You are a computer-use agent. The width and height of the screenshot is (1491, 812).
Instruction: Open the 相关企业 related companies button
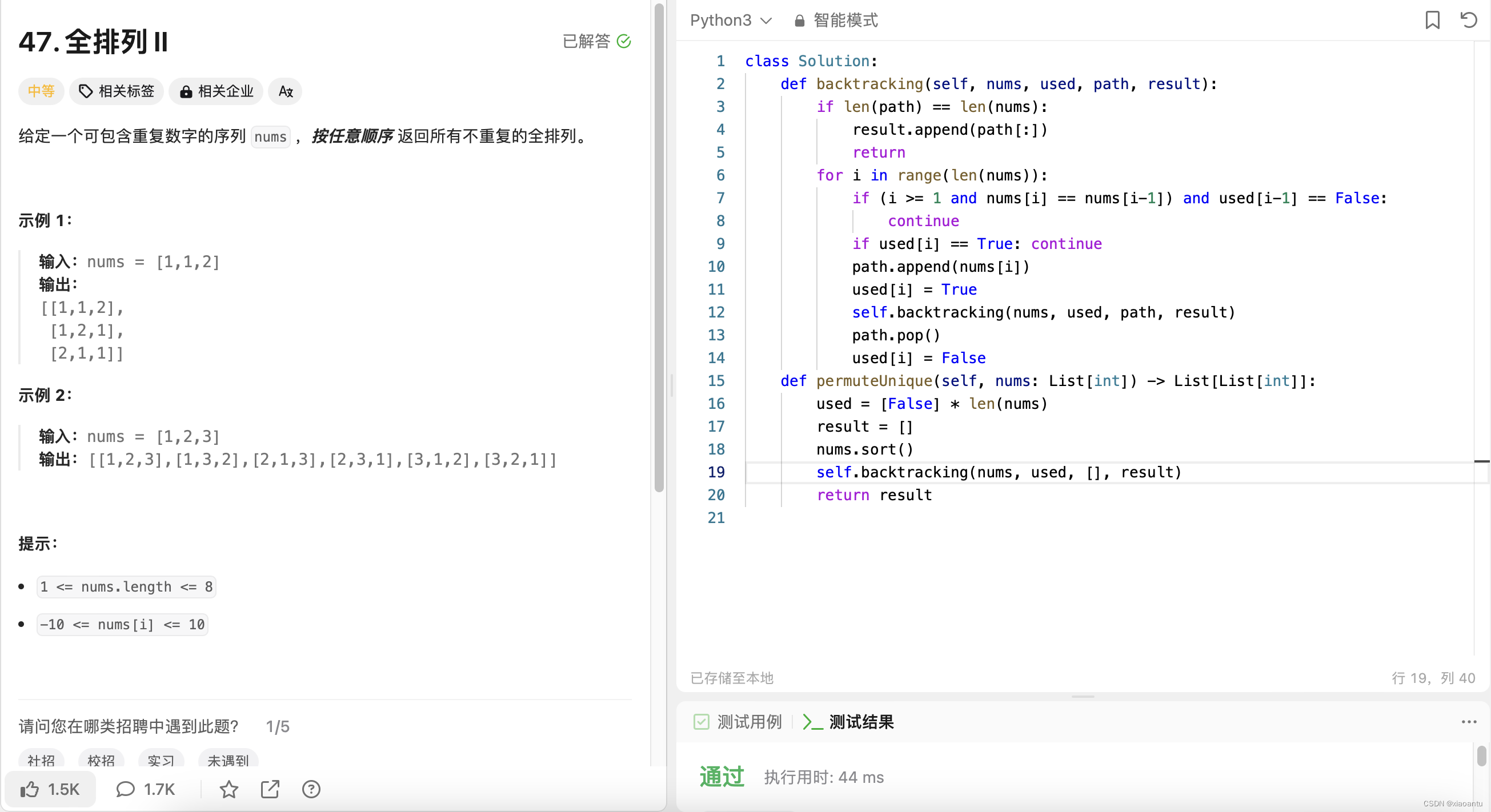(217, 91)
